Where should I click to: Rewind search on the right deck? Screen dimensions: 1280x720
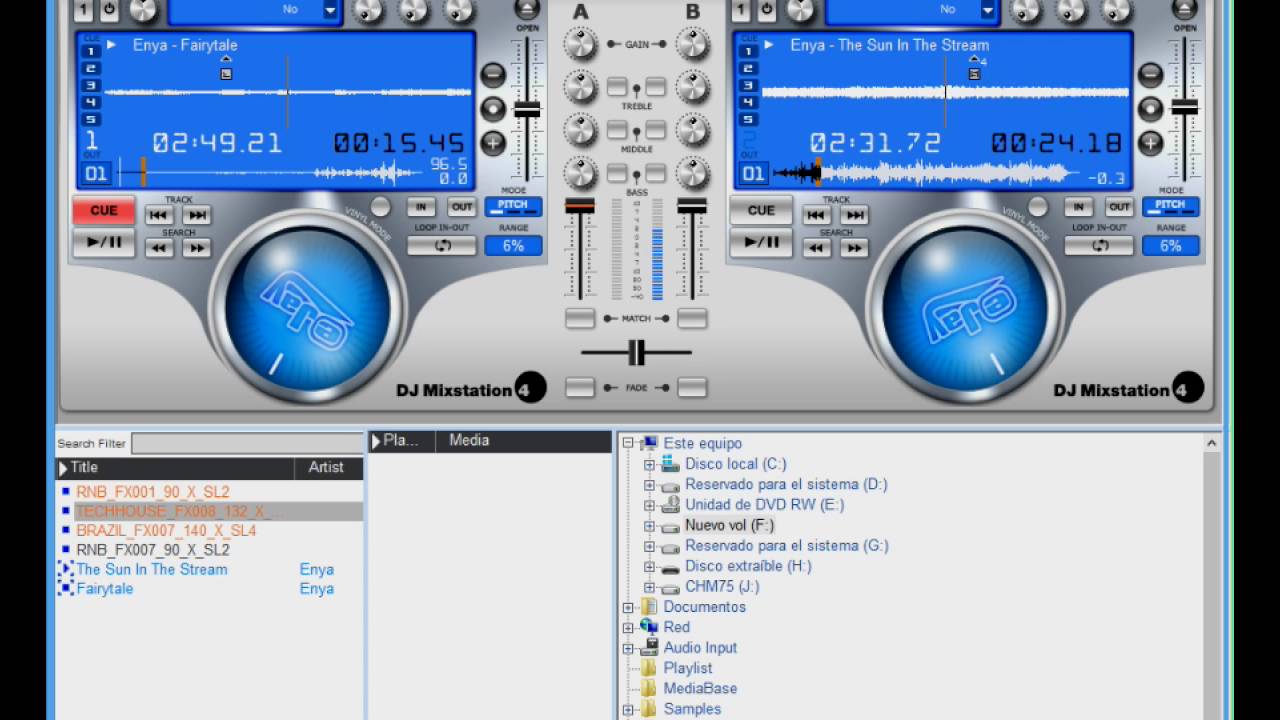[816, 248]
